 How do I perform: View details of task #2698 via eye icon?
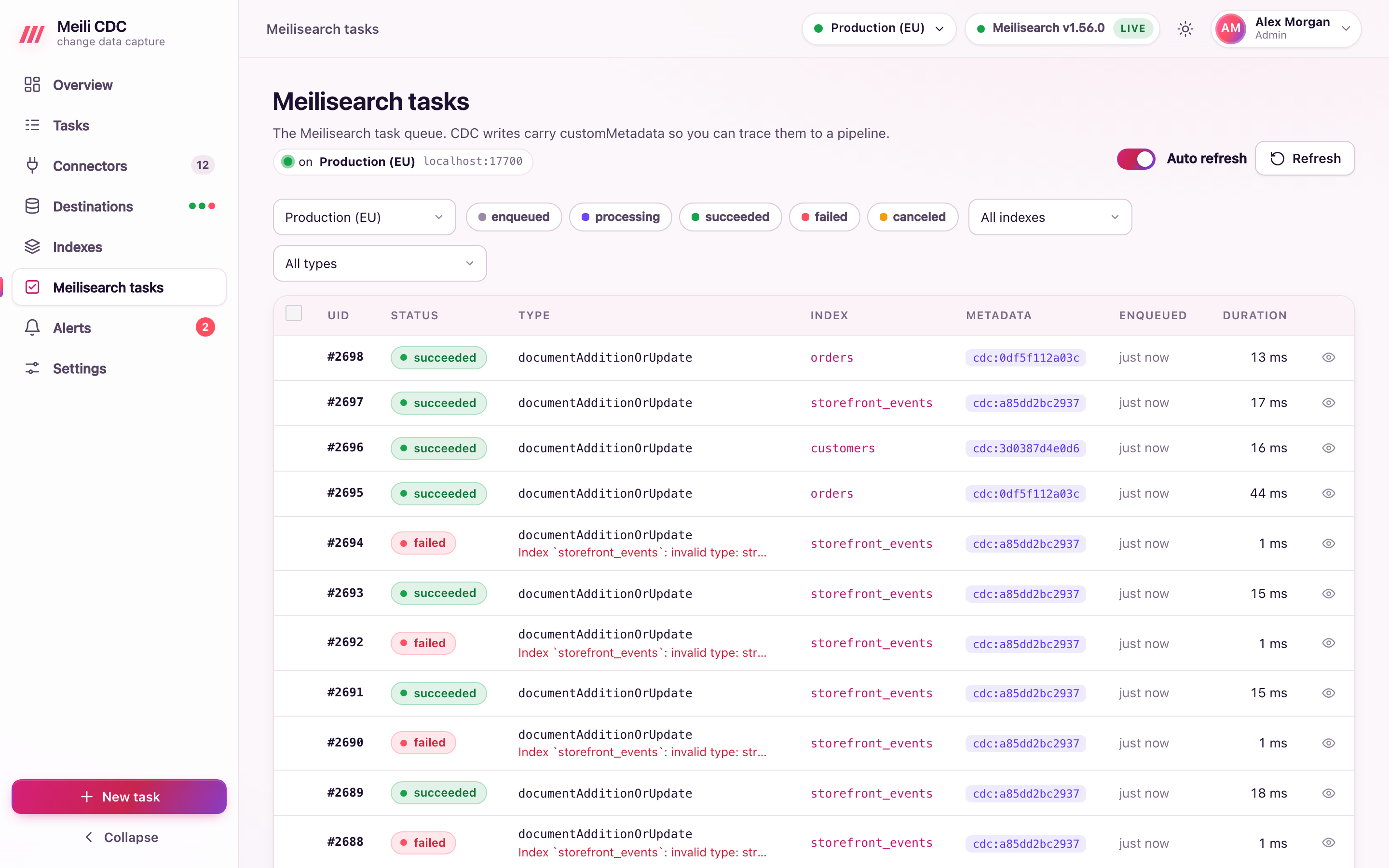click(x=1328, y=357)
